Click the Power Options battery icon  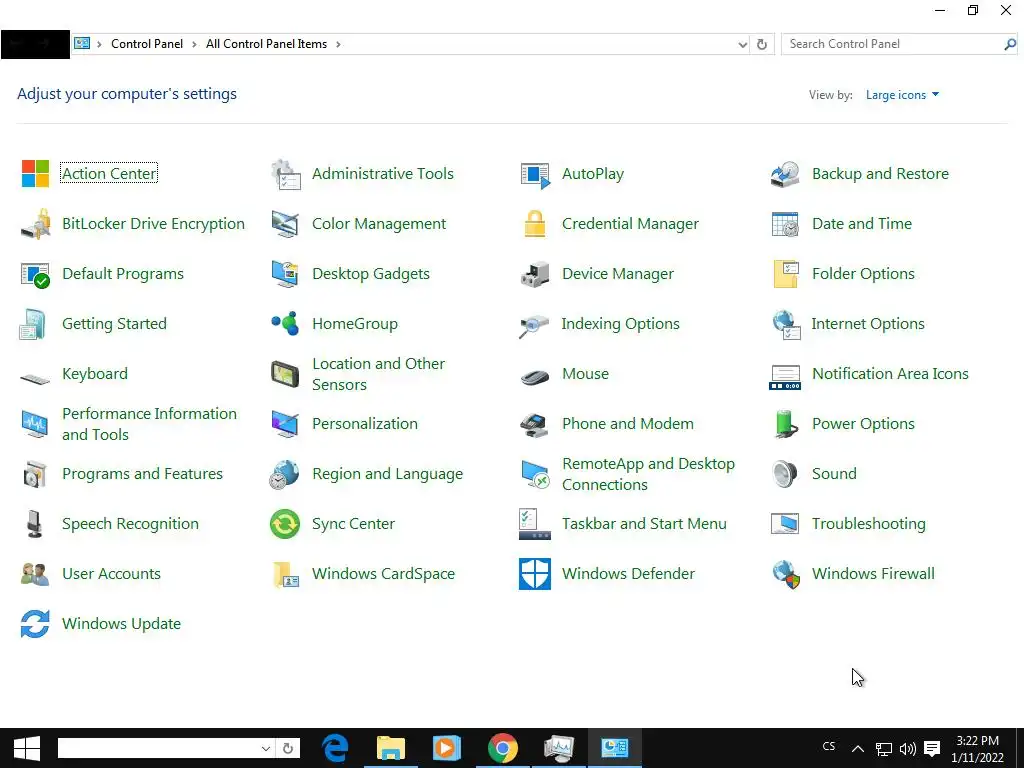(786, 424)
